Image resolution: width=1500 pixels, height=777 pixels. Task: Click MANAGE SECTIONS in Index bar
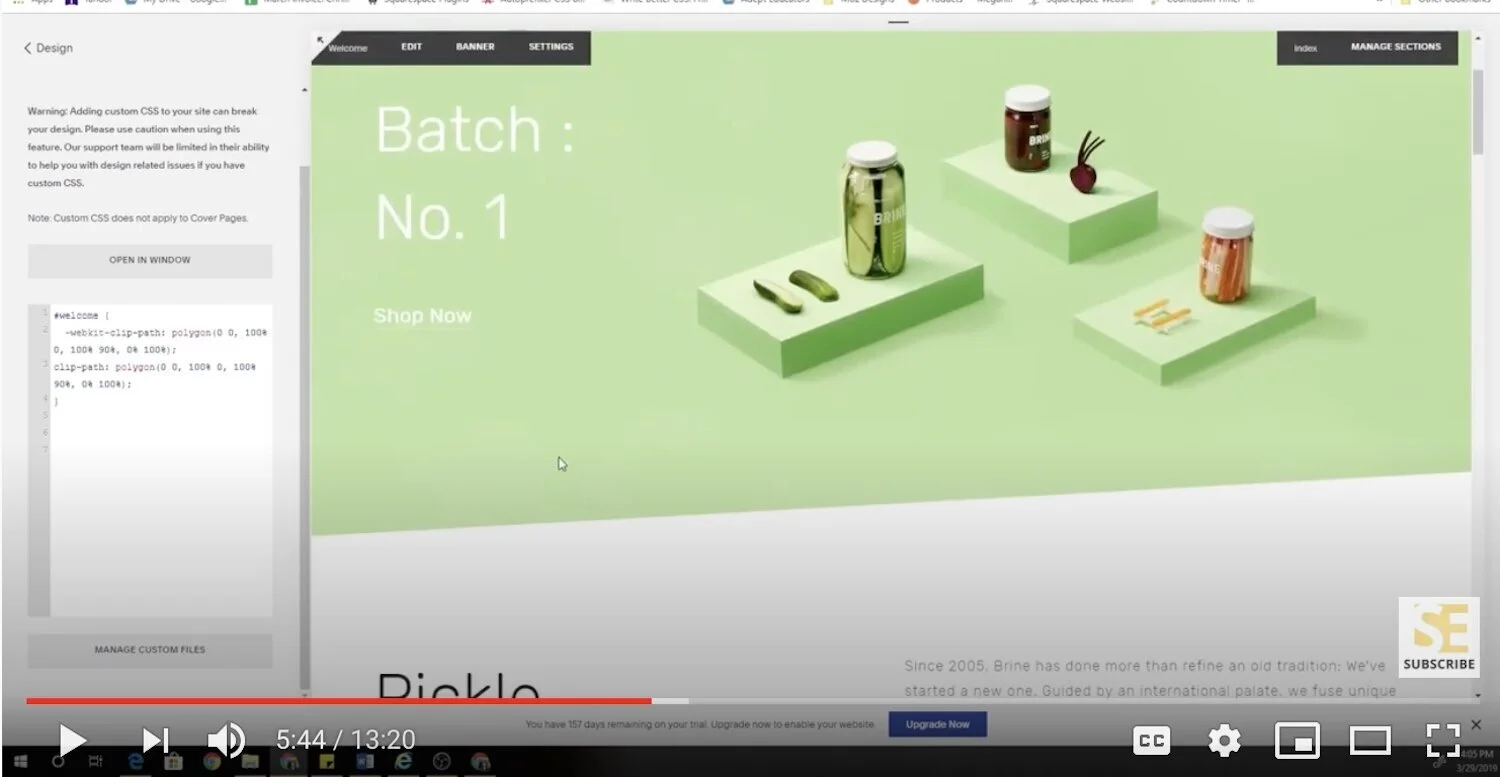1396,47
